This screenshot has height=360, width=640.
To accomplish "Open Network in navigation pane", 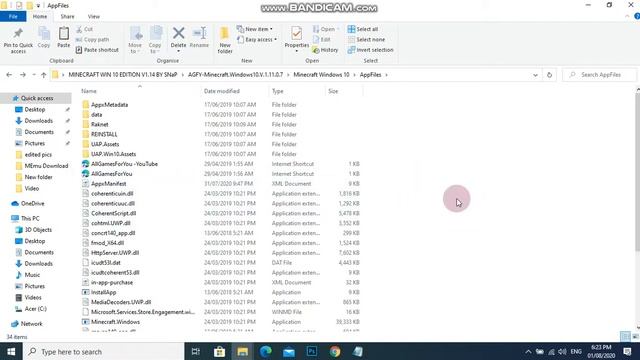I will pyautogui.click(x=31, y=324).
